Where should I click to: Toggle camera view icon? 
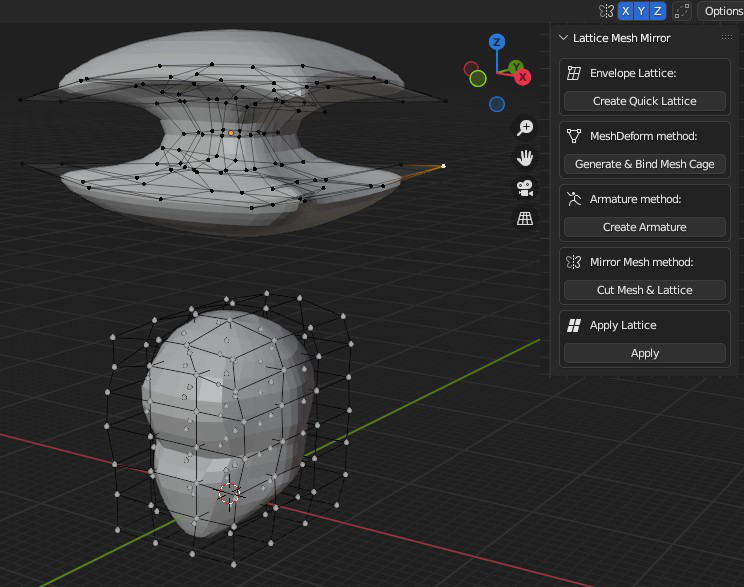[525, 188]
